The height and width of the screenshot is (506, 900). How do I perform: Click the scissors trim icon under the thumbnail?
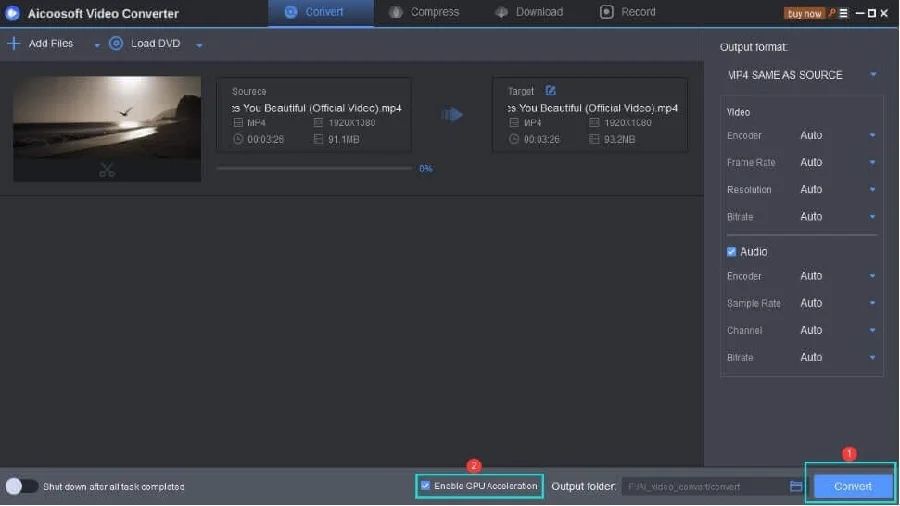point(107,170)
